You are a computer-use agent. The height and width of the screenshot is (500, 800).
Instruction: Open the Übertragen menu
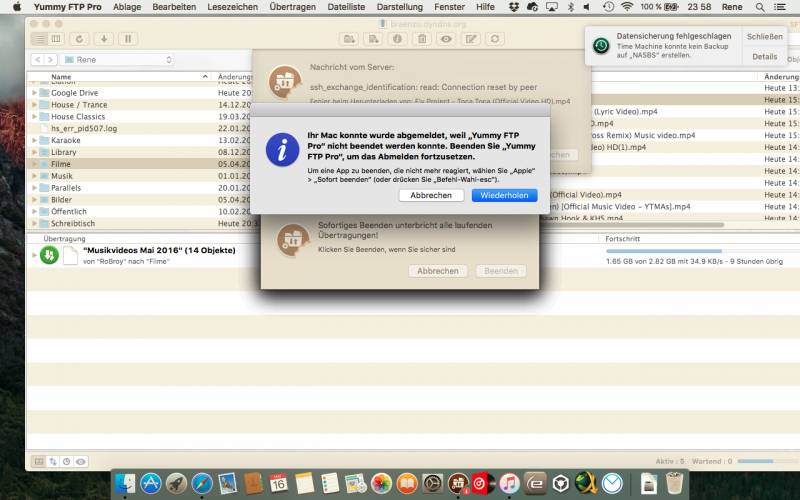point(292,7)
